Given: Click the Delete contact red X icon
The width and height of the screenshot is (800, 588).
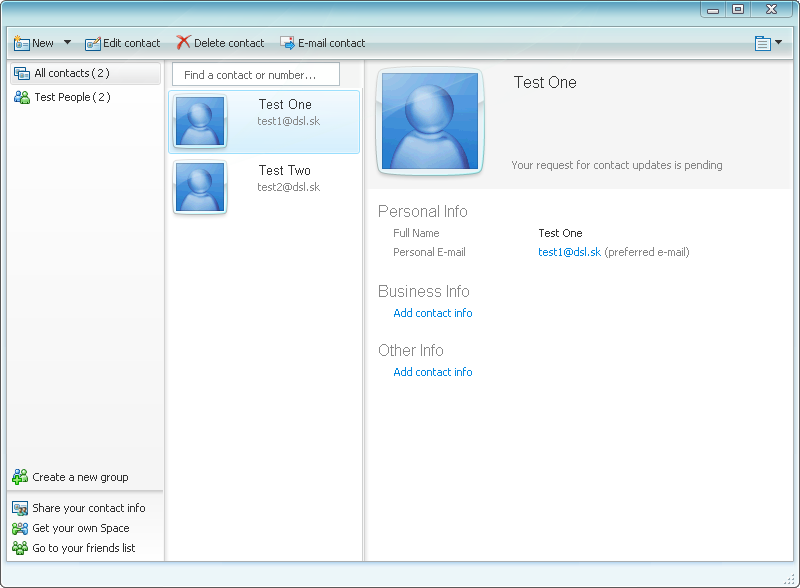Looking at the screenshot, I should click(x=183, y=42).
